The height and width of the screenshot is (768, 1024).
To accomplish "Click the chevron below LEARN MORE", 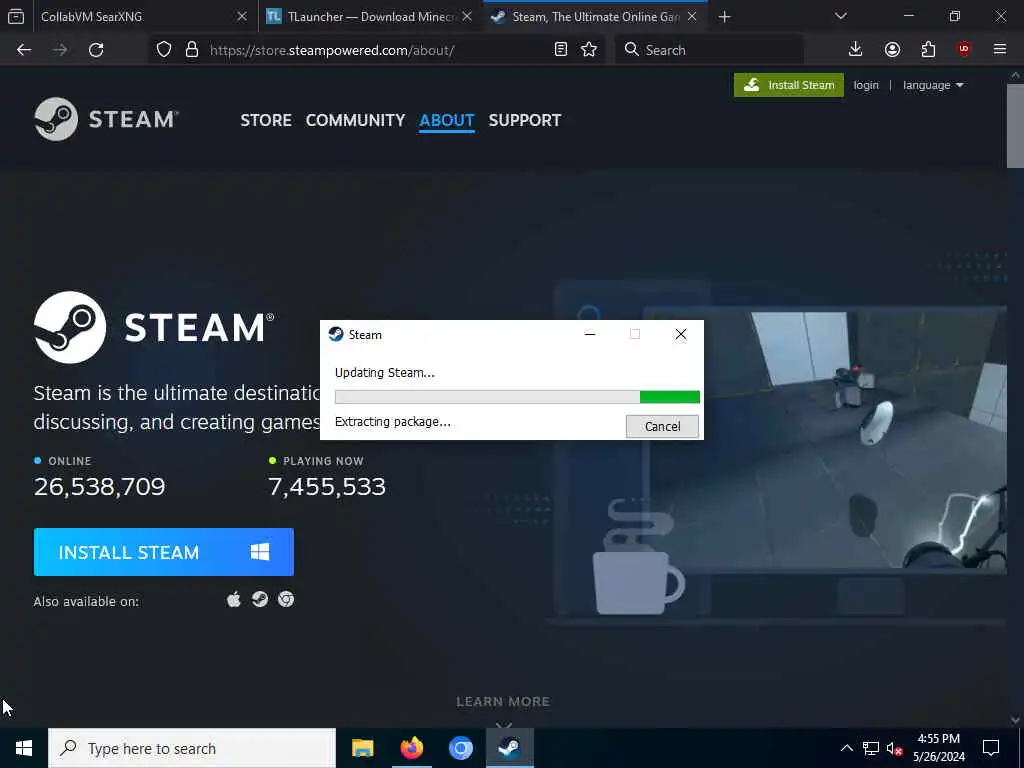I will (x=504, y=724).
